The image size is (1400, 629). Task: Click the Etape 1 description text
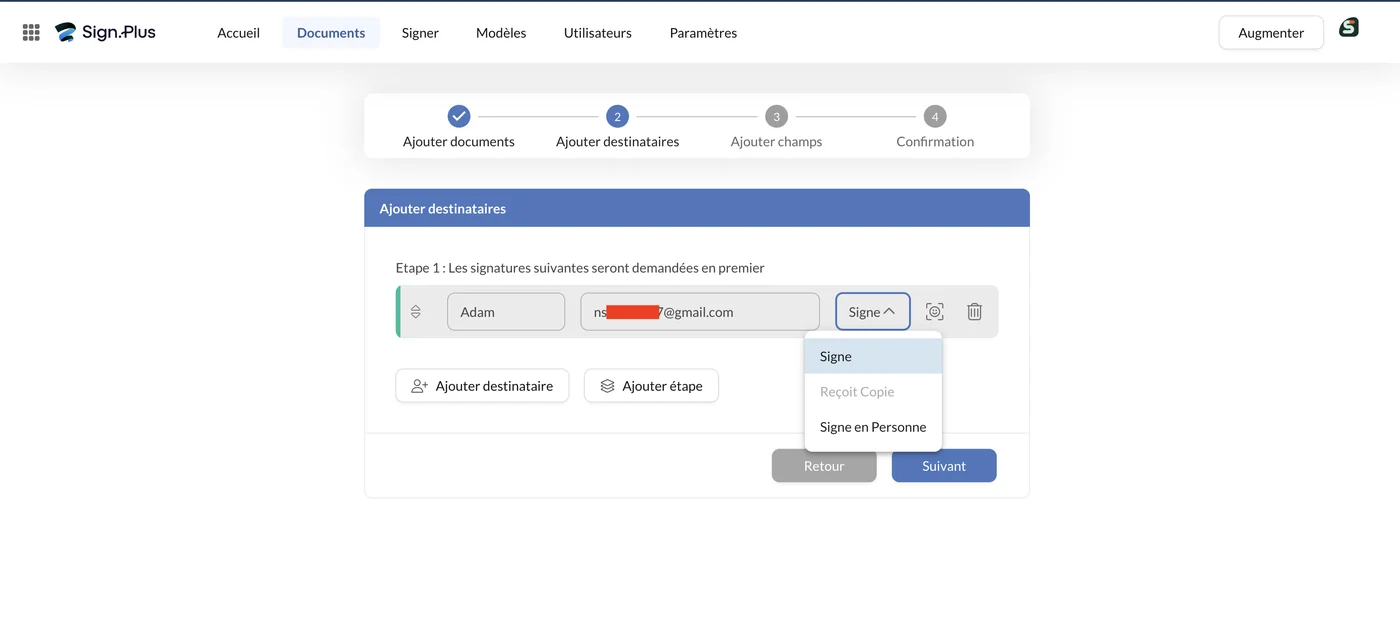click(x=580, y=268)
